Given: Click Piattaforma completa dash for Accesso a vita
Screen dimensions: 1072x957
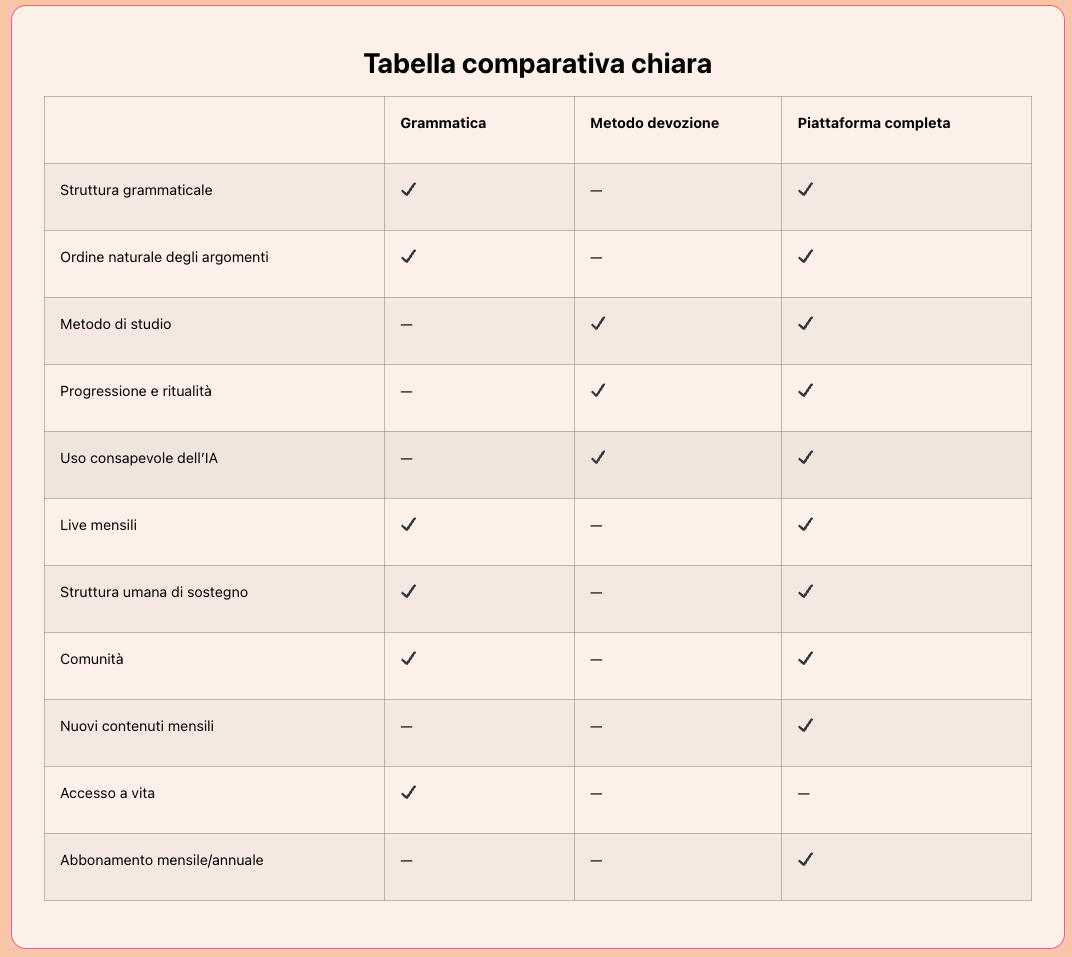Looking at the screenshot, I should (804, 794).
